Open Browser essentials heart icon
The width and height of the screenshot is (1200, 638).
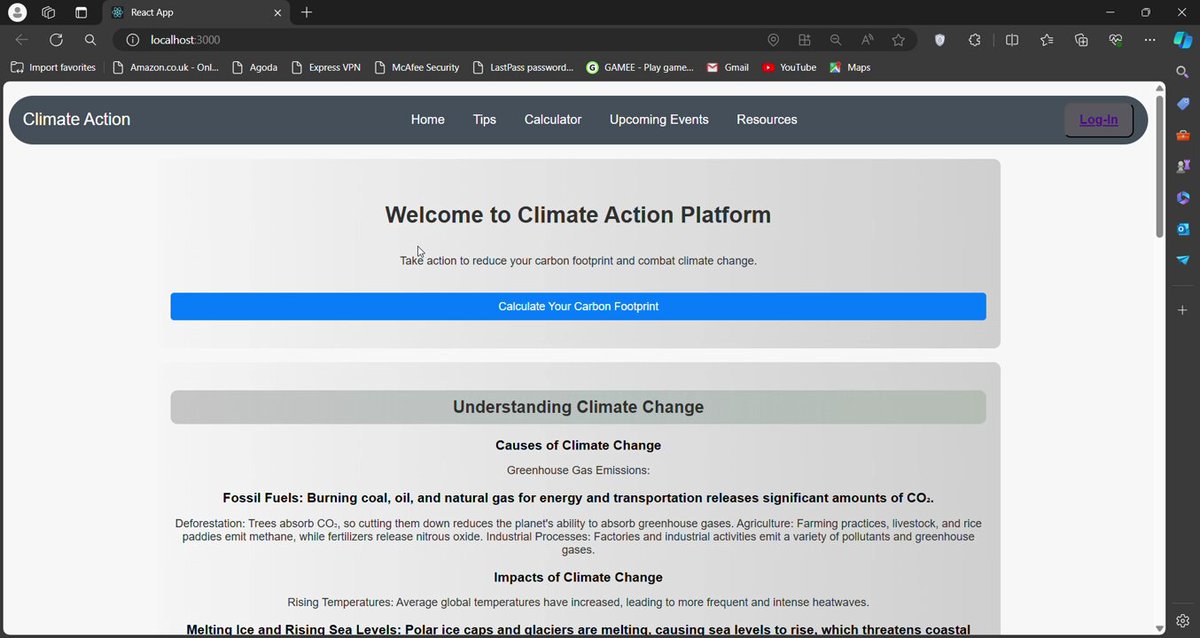(x=1116, y=40)
